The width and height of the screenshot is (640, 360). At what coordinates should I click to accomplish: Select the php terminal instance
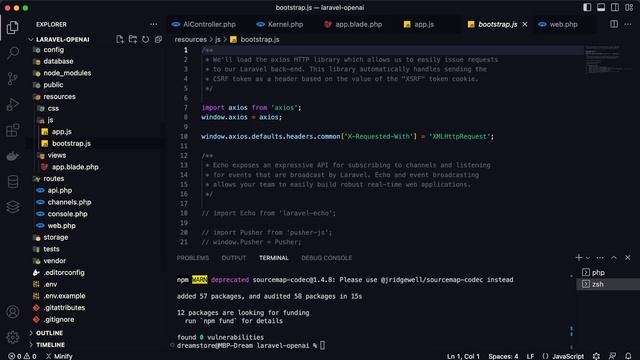(x=608, y=272)
